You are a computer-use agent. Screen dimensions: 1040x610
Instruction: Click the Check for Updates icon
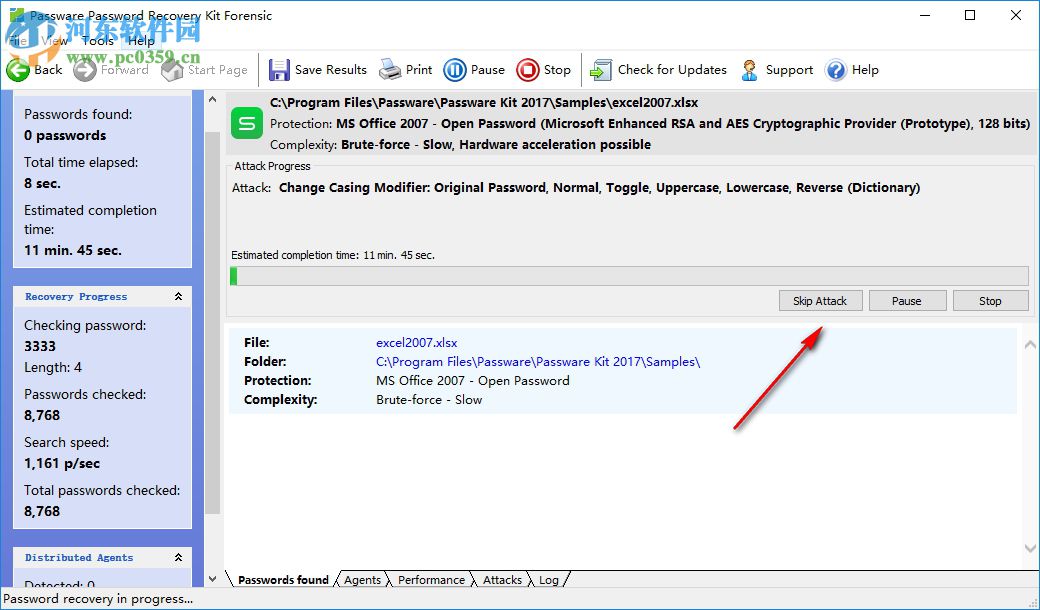tap(601, 70)
